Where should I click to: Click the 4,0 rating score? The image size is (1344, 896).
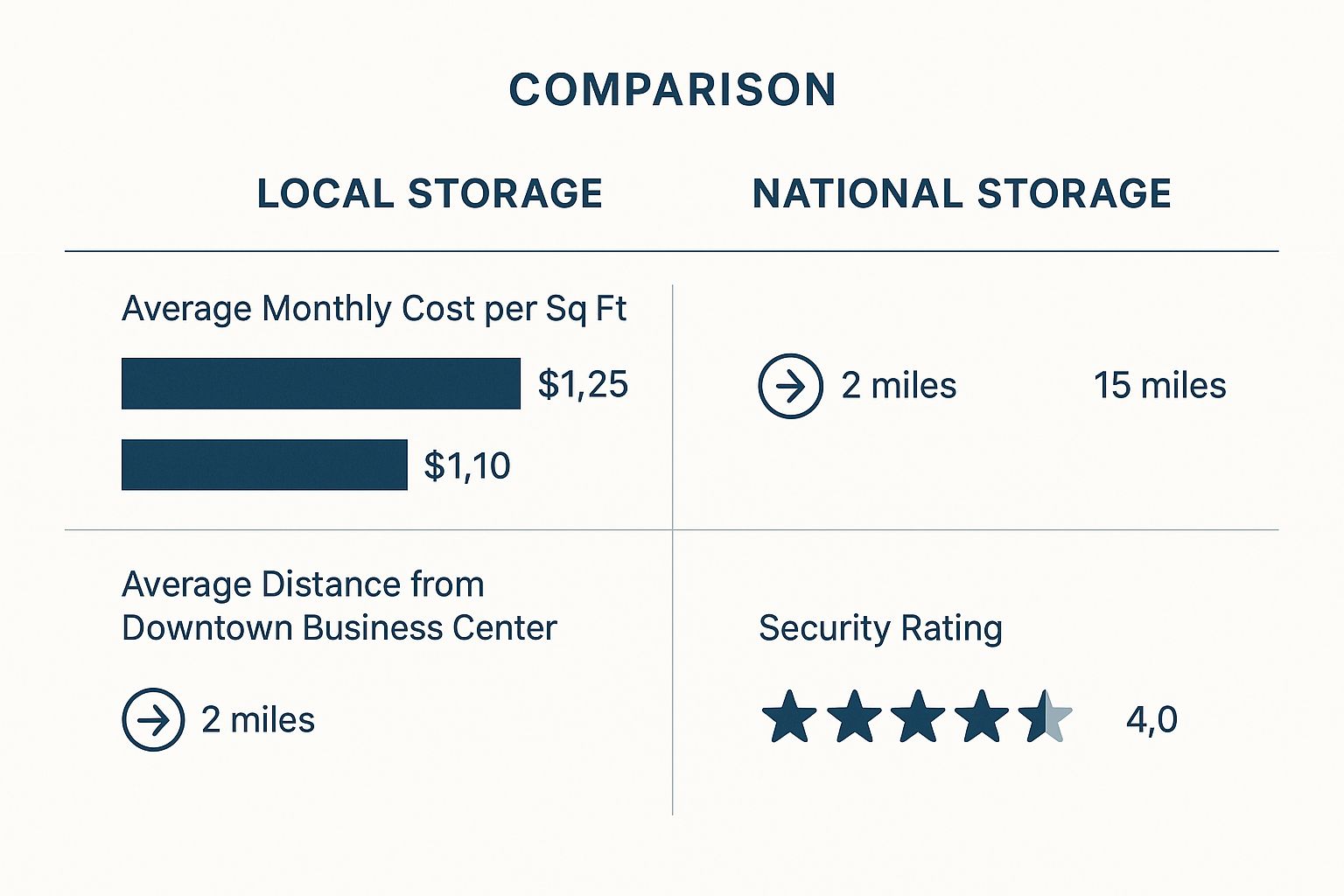[1151, 719]
